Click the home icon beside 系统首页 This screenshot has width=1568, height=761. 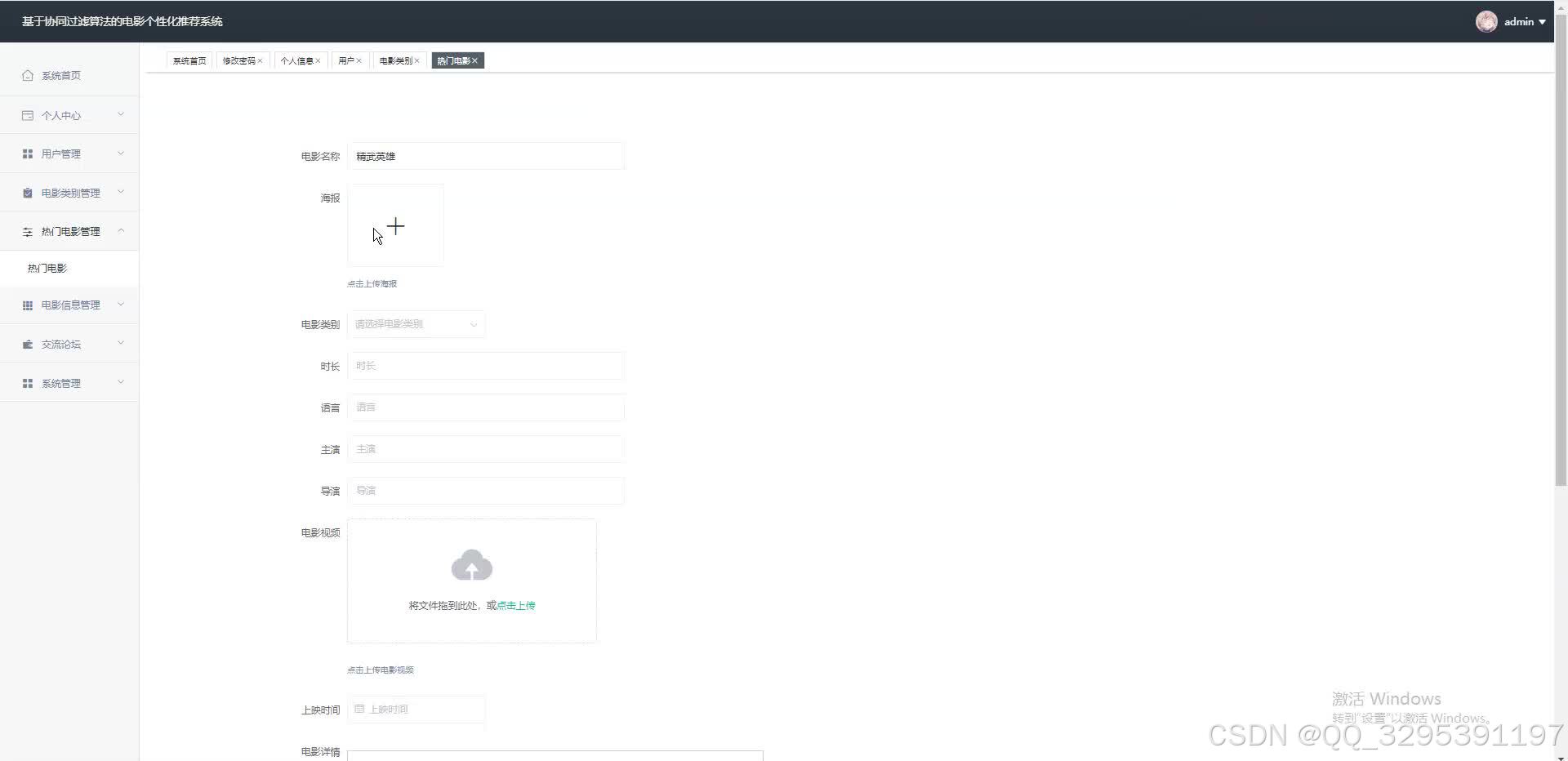point(28,75)
